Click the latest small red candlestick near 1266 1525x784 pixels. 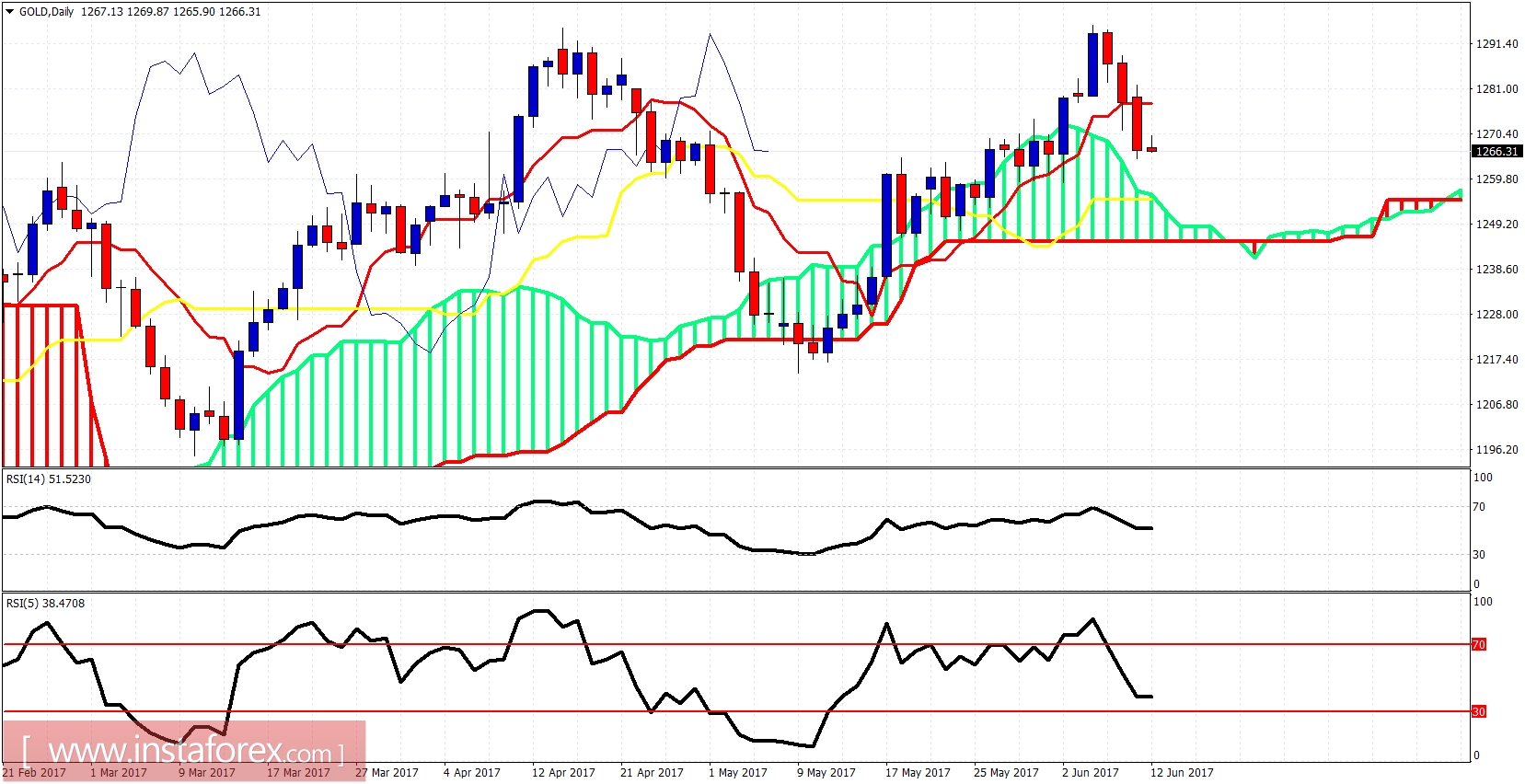point(1151,148)
